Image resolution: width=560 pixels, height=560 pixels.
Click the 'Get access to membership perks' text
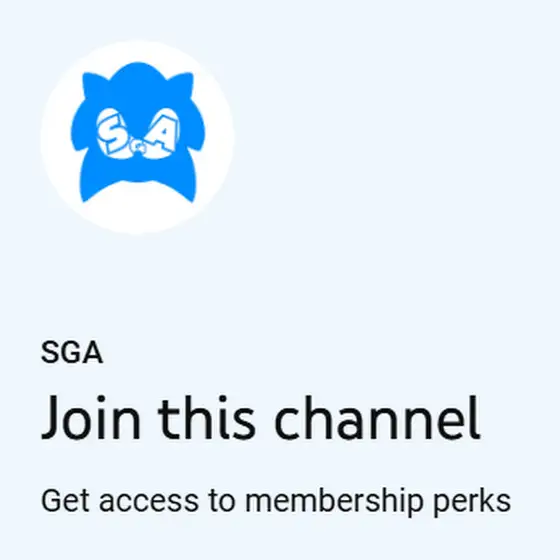[x=276, y=502]
